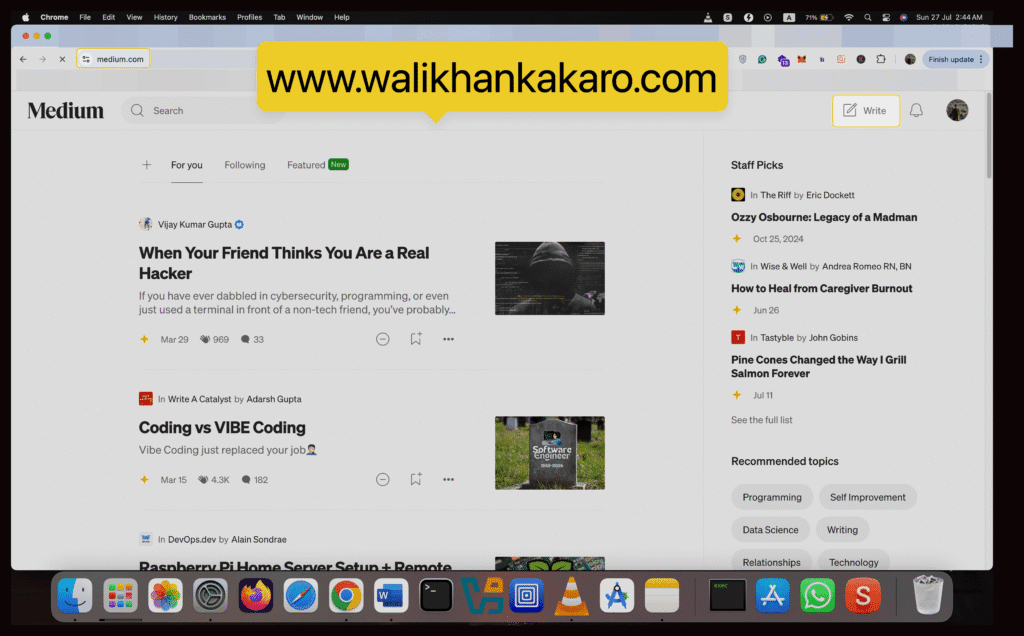This screenshot has height=636, width=1024.
Task: Open Microsoft Word from the dock
Action: pos(391,595)
